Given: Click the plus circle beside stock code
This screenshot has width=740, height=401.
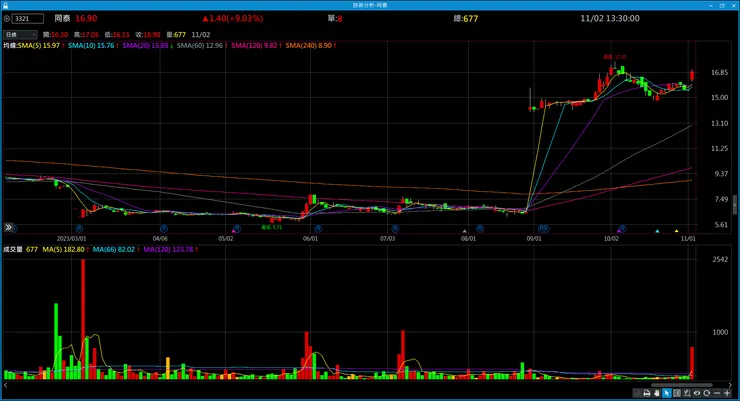Looking at the screenshot, I should click(7, 19).
